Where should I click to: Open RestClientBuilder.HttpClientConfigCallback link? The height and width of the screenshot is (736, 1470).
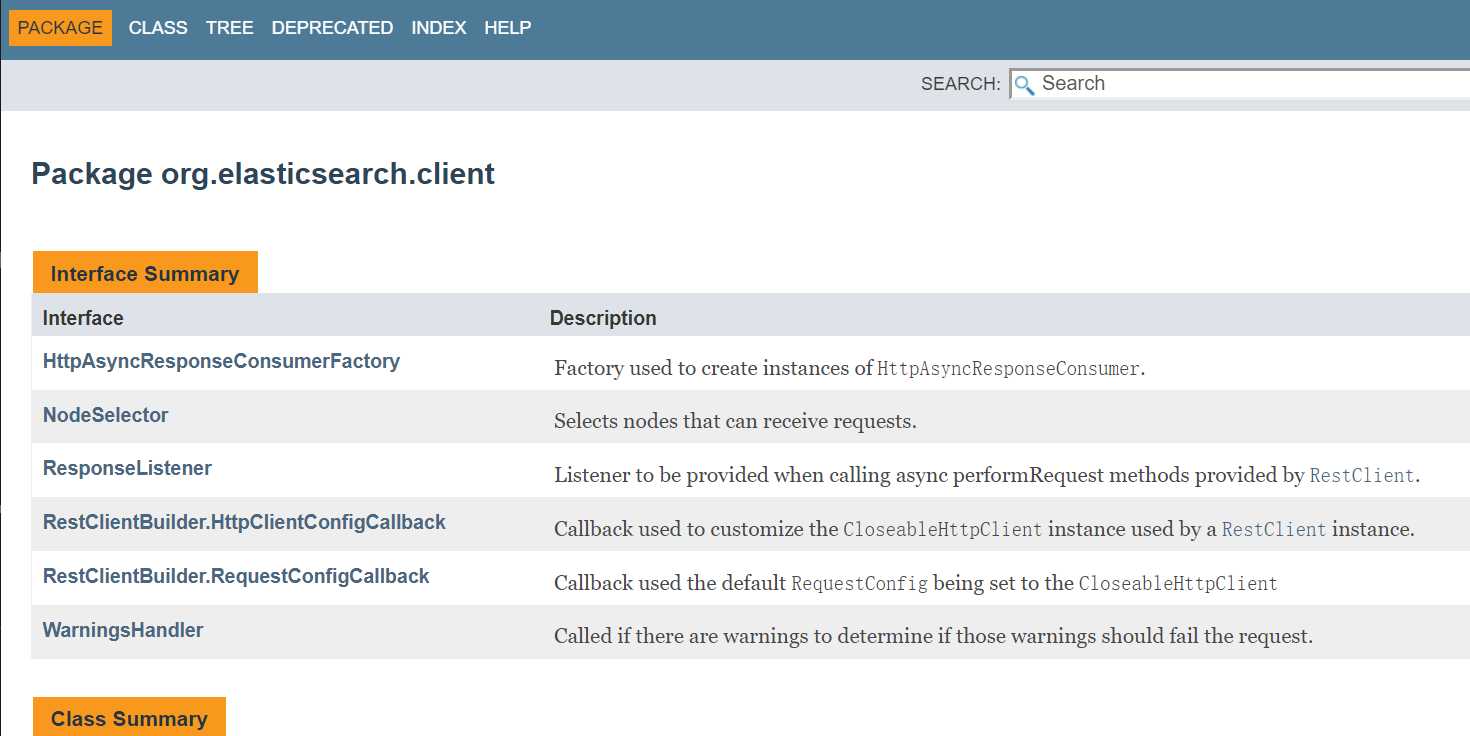244,522
